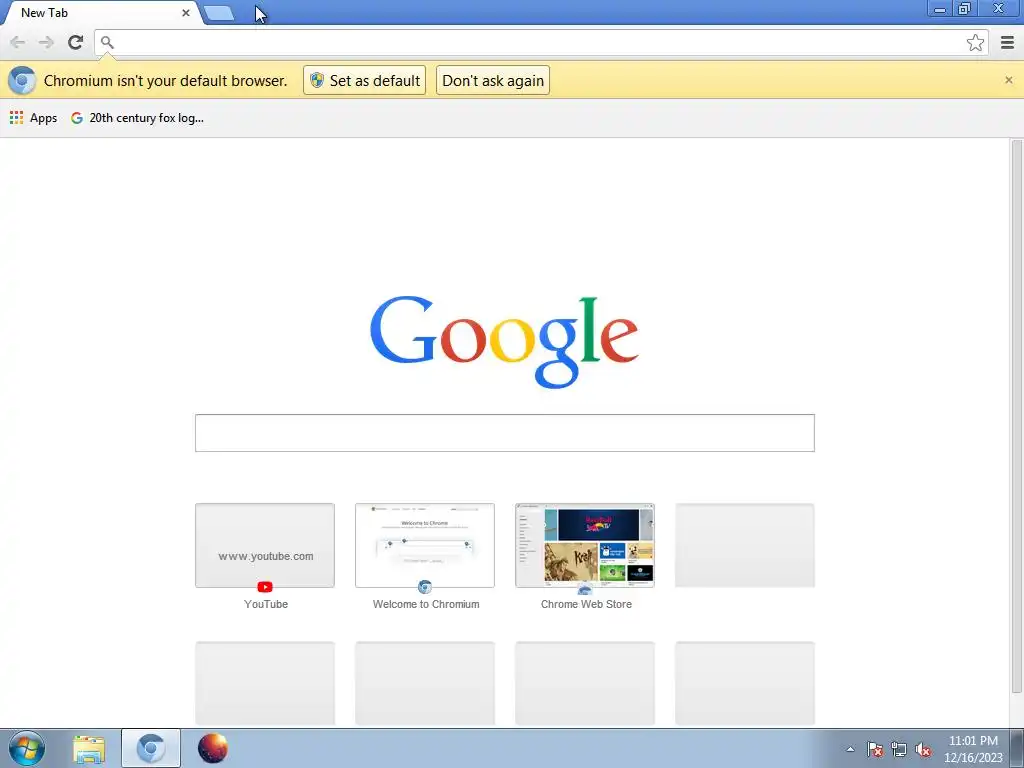This screenshot has width=1024, height=768.
Task: Open the Chrome Web Store thumbnail
Action: pyautogui.click(x=584, y=545)
